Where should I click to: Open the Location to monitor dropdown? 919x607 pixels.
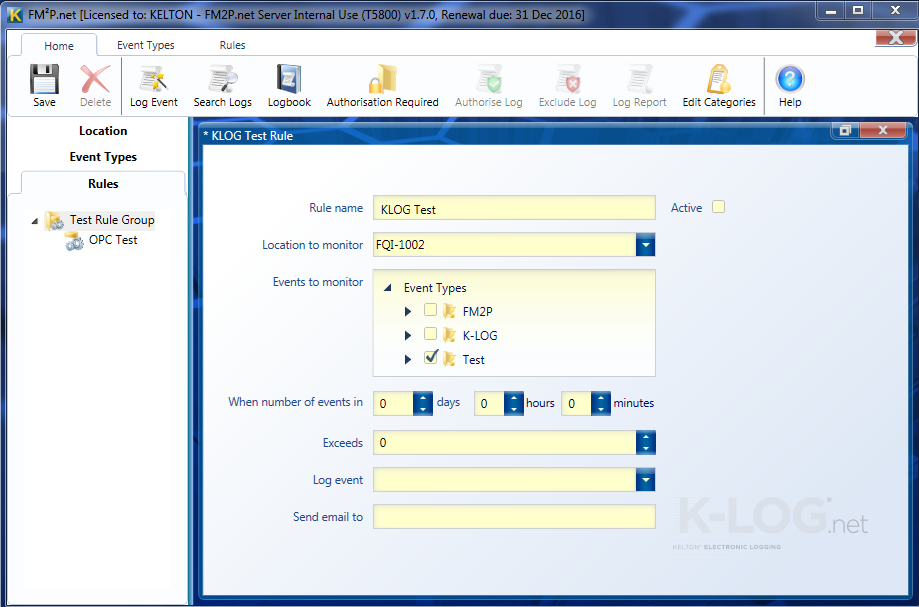(x=645, y=245)
